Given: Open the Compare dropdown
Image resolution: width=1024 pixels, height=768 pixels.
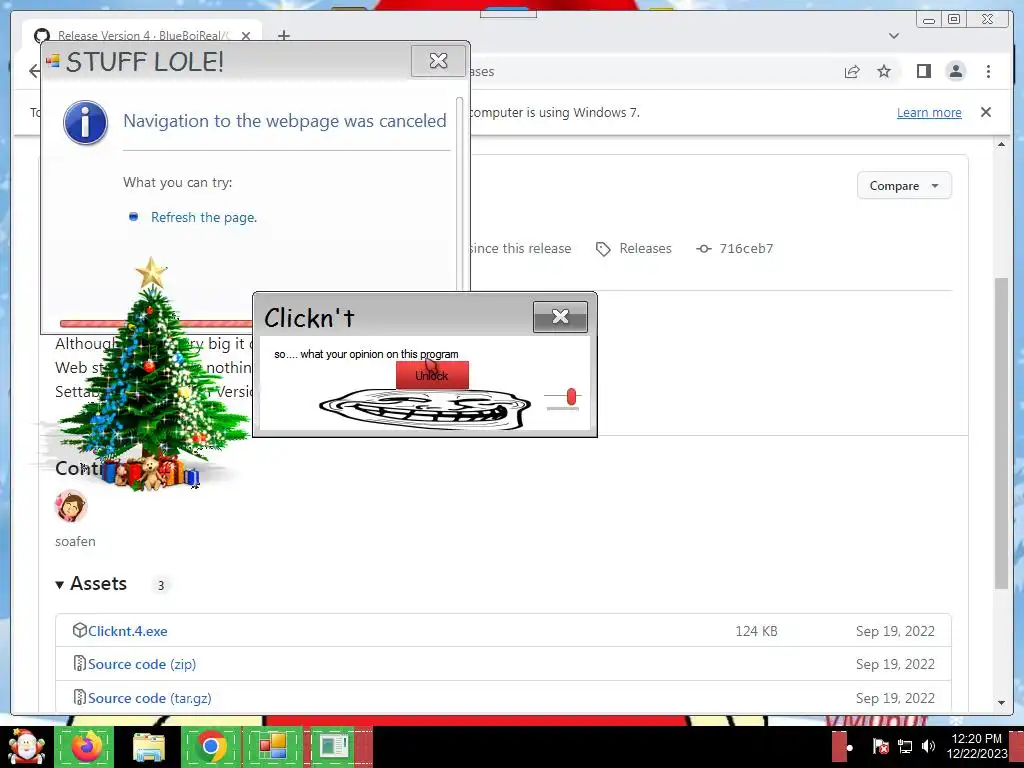Looking at the screenshot, I should (x=904, y=186).
